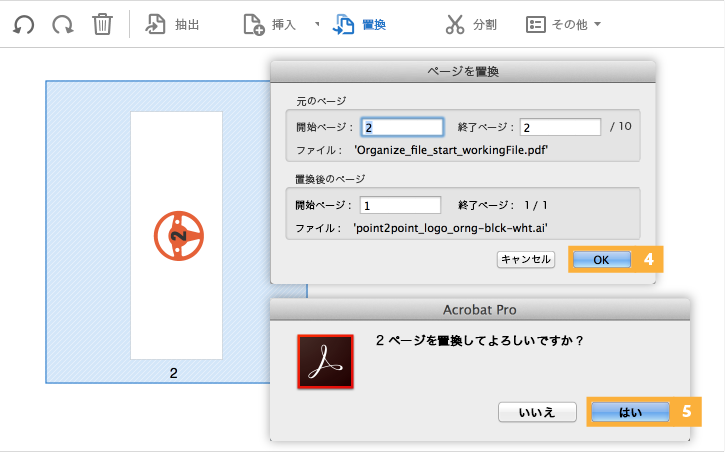Confirm with the OK button

[x=601, y=260]
